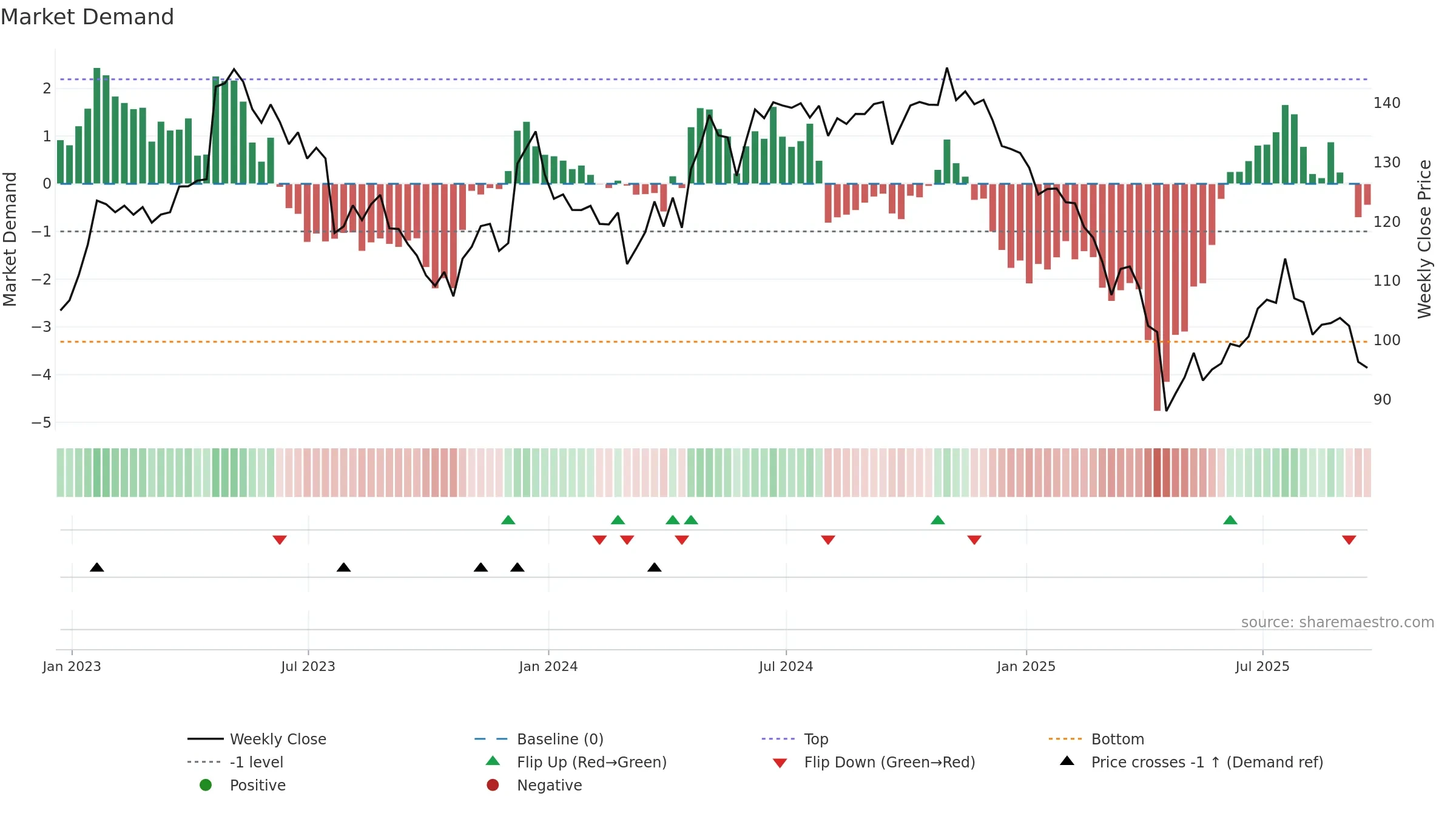This screenshot has width=1456, height=819.
Task: Click the green Positive circle in legend
Action: pos(206,785)
